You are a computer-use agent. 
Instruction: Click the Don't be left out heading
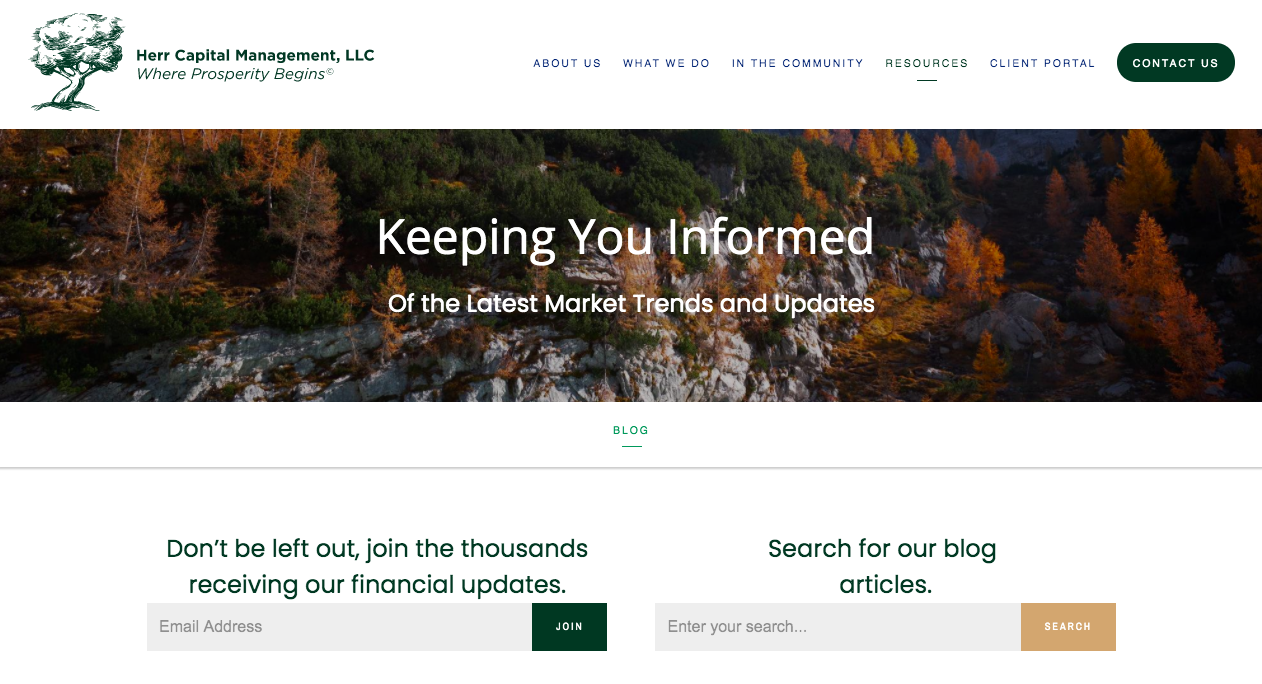tap(377, 566)
